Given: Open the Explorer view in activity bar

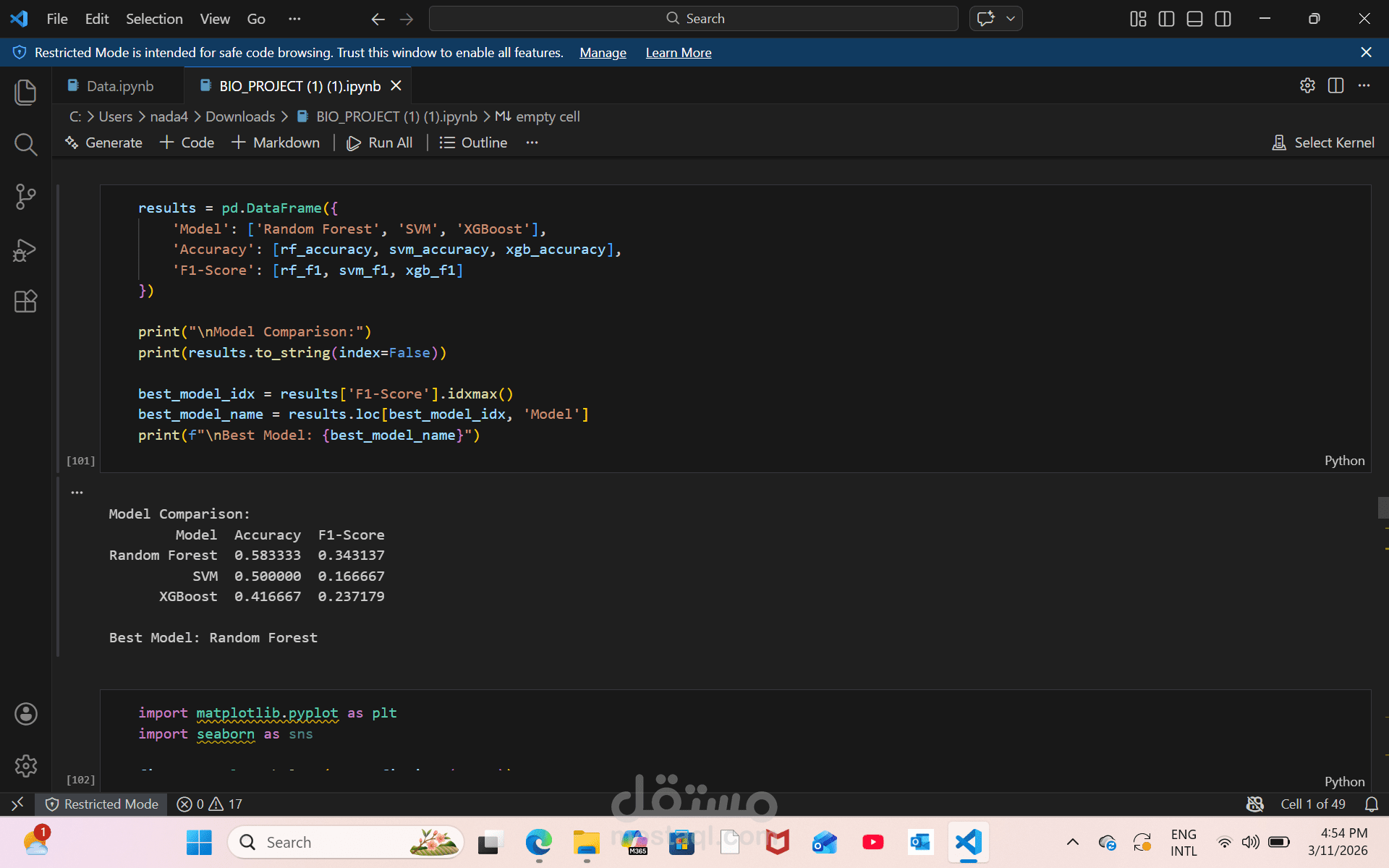Looking at the screenshot, I should click(x=25, y=92).
